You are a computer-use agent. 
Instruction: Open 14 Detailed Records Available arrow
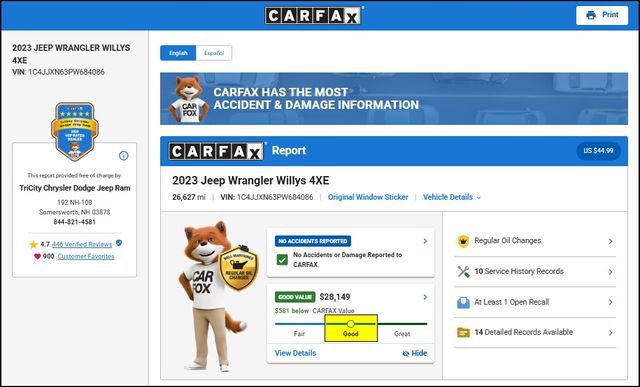coord(611,333)
